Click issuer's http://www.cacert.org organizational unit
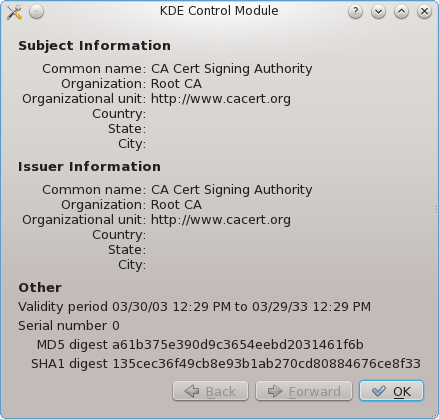Image resolution: width=439 pixels, height=419 pixels. pos(221,220)
